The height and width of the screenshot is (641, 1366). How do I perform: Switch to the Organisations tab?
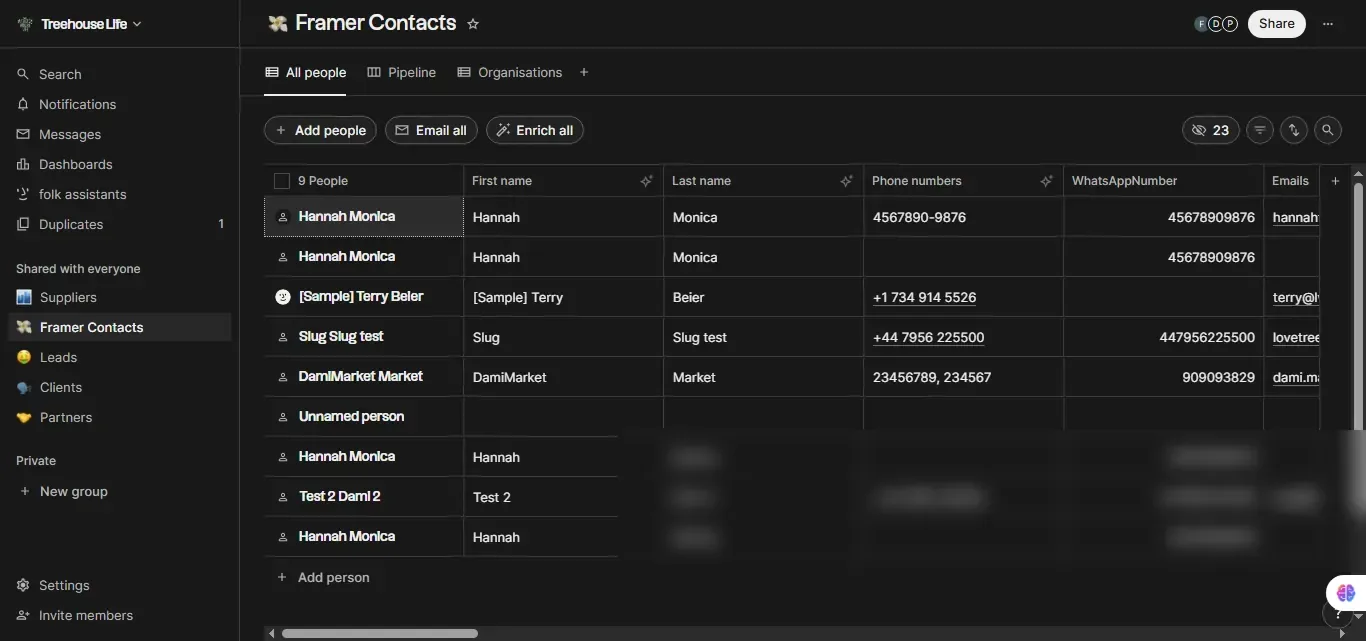[x=509, y=72]
